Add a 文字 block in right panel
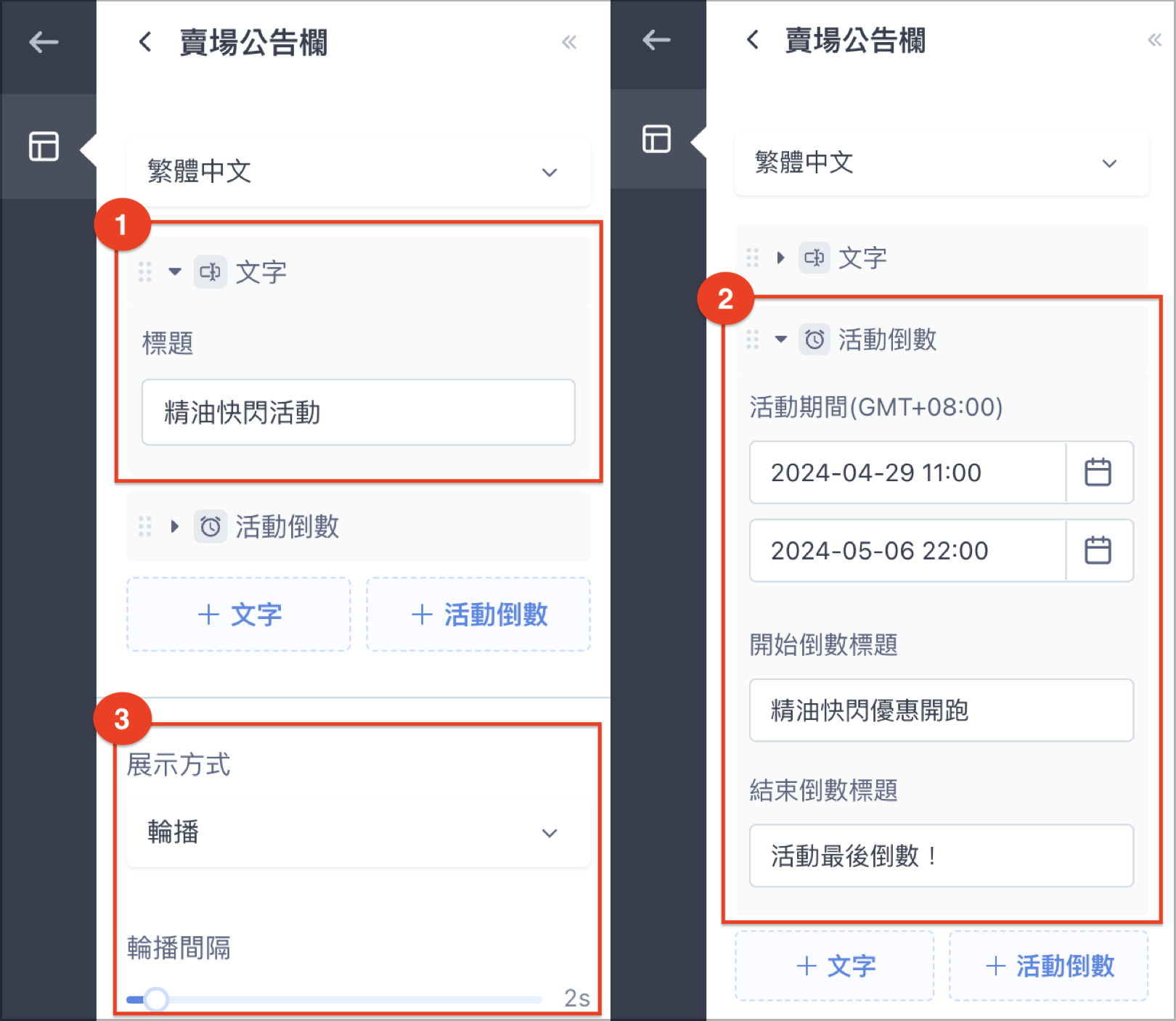1176x1021 pixels. [835, 966]
